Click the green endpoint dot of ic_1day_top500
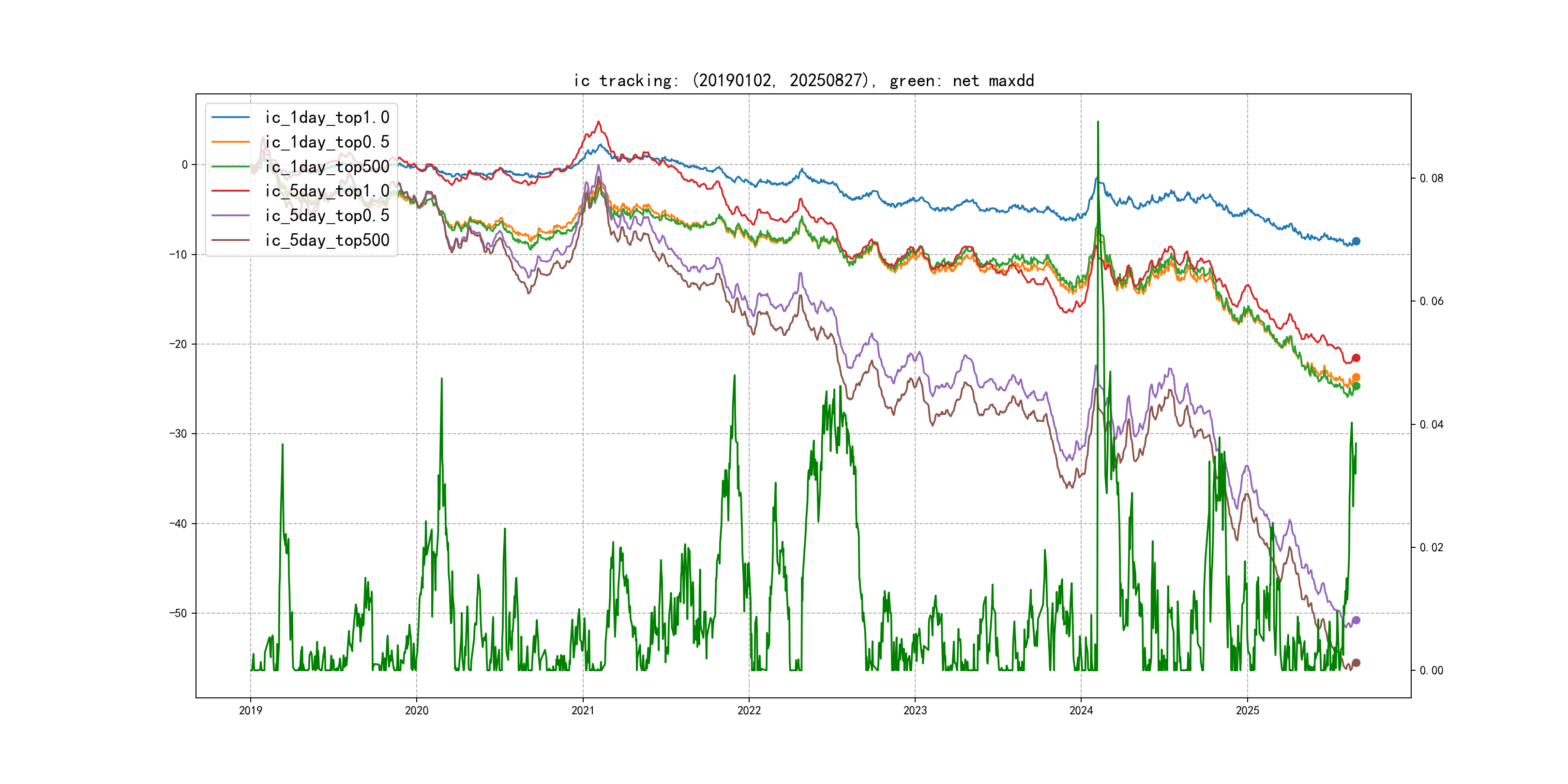The width and height of the screenshot is (1568, 784). [1356, 386]
